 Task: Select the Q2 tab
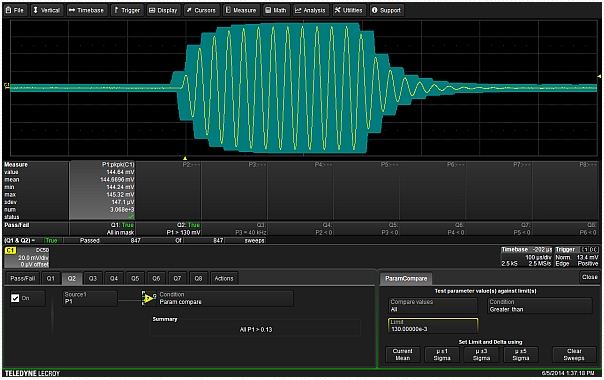(72, 278)
